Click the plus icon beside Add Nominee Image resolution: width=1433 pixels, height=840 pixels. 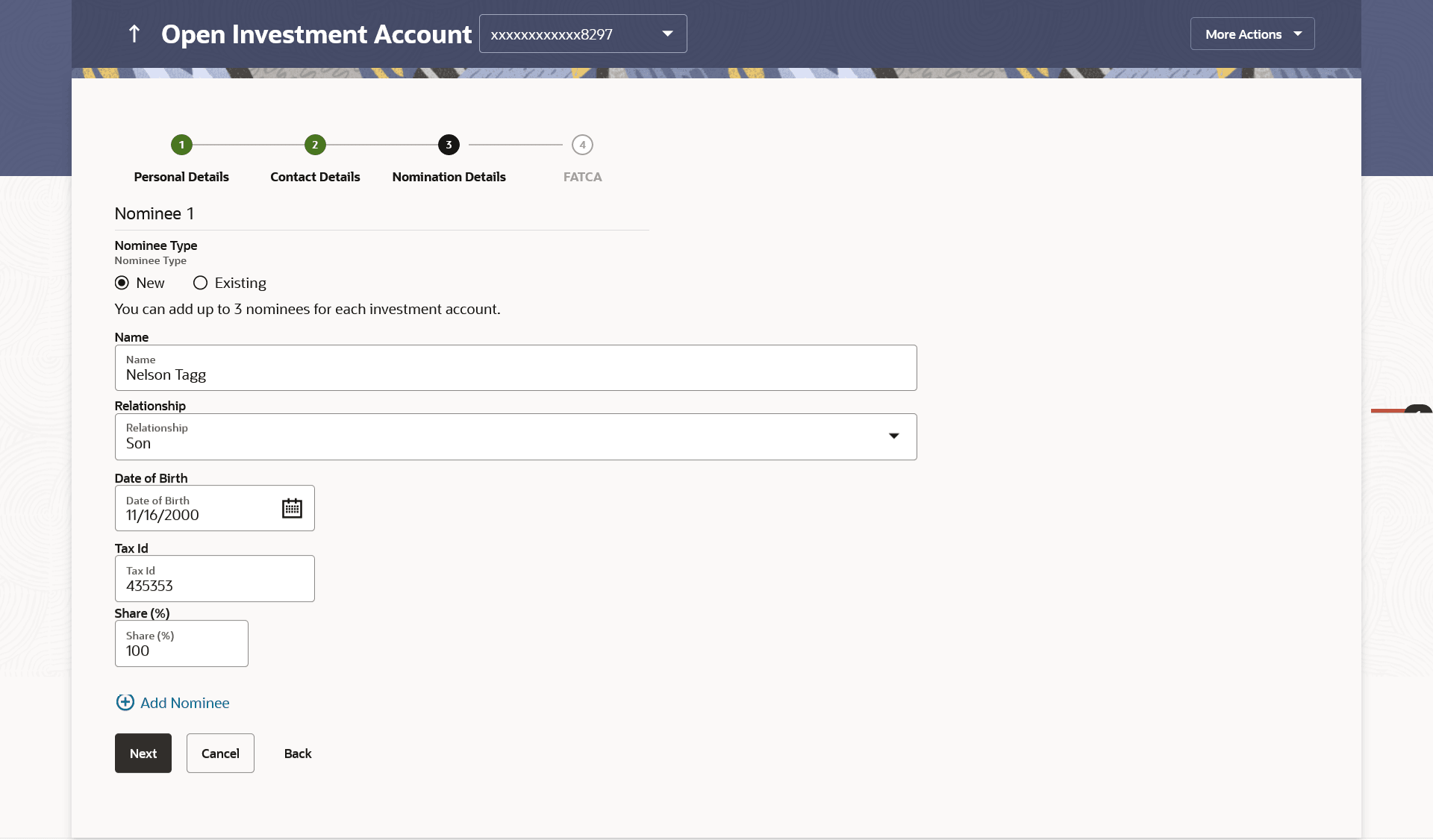[125, 703]
